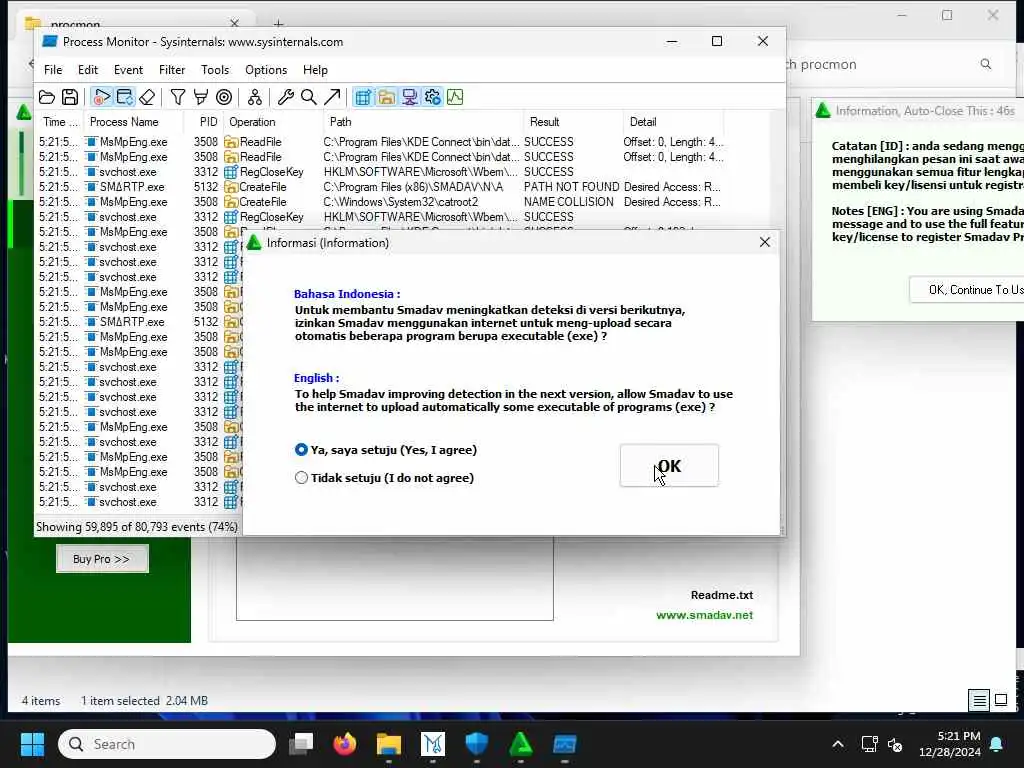Select the Include Process From Window target icon

224,97
